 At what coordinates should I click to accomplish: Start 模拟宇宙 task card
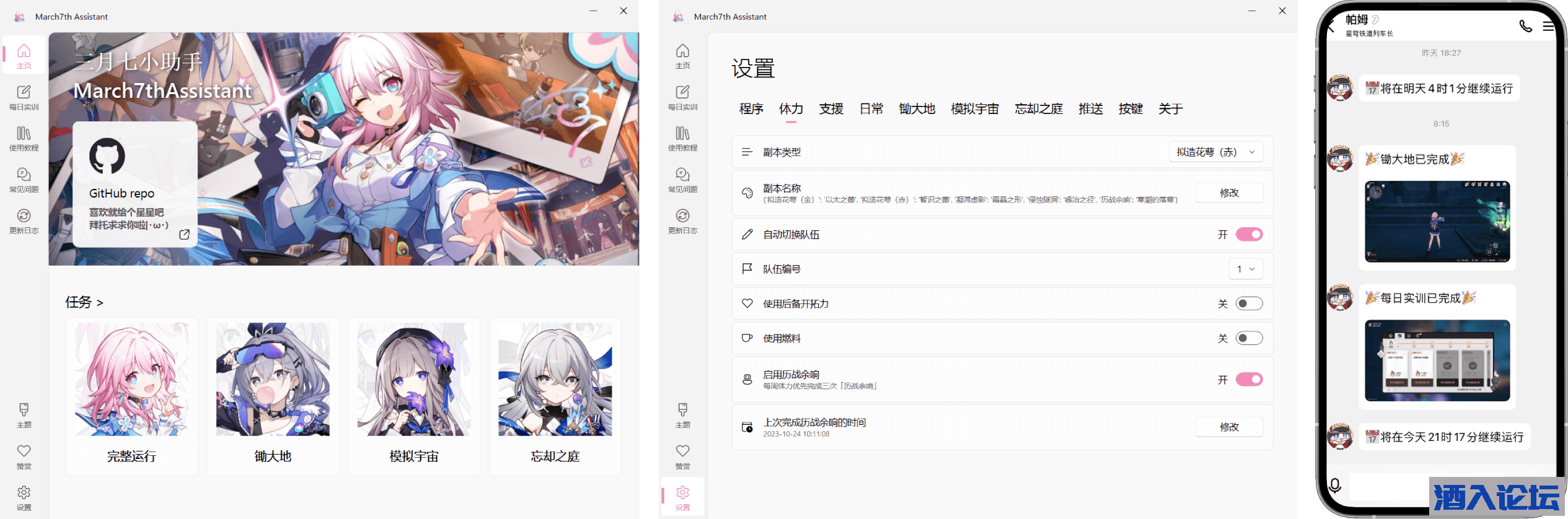[x=414, y=396]
